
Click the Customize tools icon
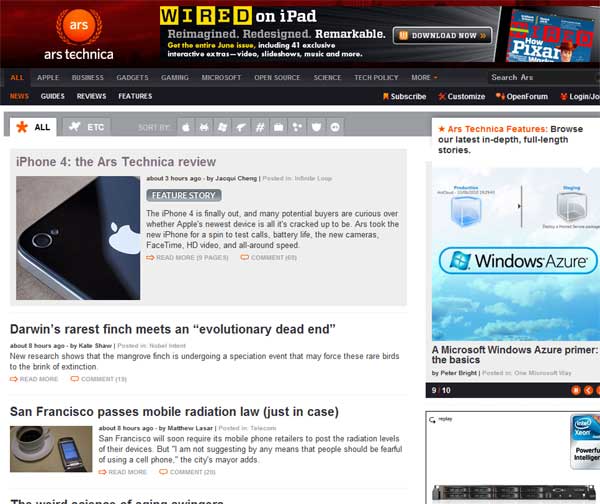click(442, 96)
